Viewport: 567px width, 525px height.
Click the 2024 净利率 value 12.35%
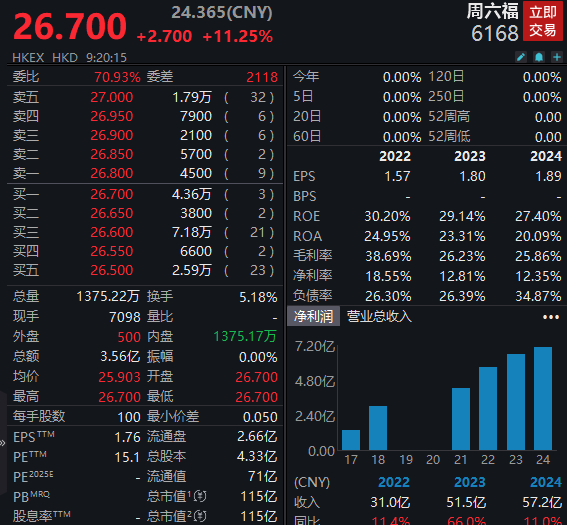tap(538, 277)
